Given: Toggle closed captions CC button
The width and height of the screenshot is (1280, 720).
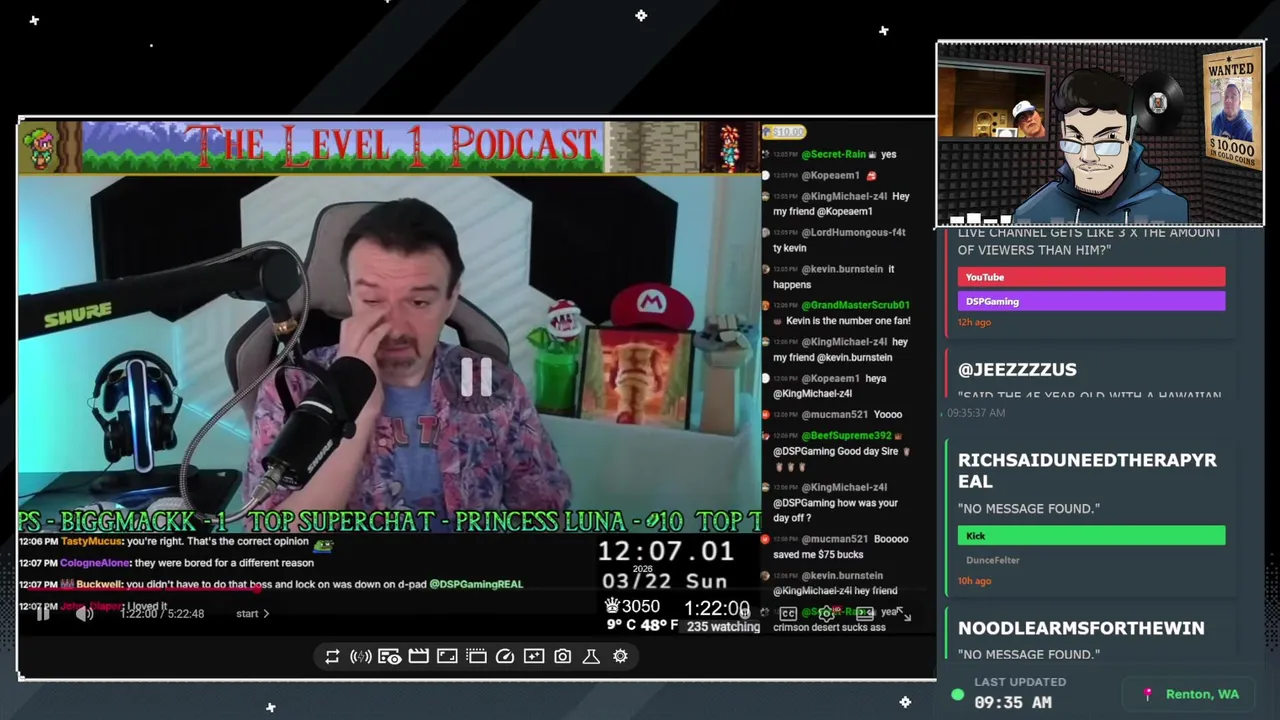Looking at the screenshot, I should [x=788, y=613].
